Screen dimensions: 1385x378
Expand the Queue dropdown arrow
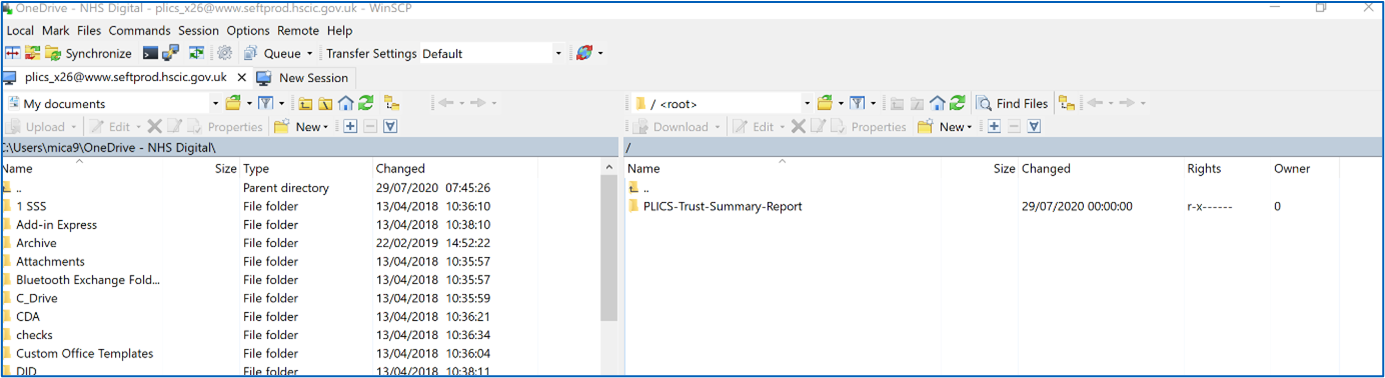coord(310,53)
